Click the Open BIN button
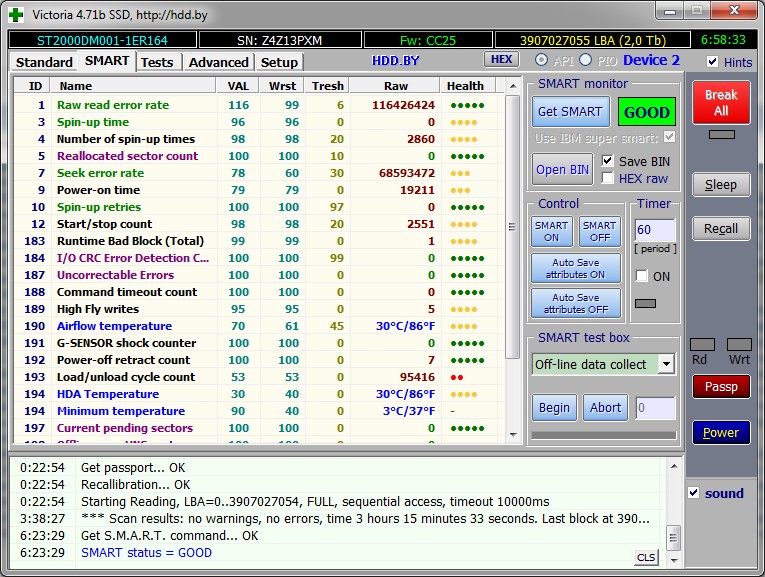765x577 pixels. point(563,169)
